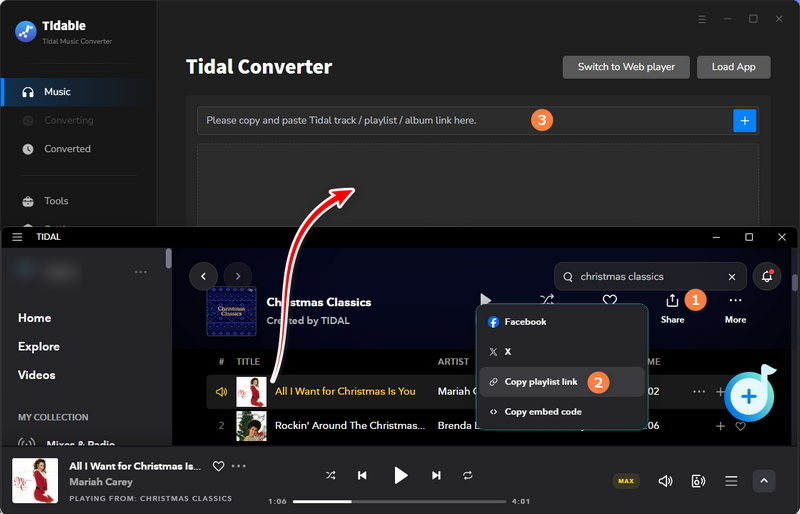Click the TIDAL sidebar scrollbar

point(168,258)
